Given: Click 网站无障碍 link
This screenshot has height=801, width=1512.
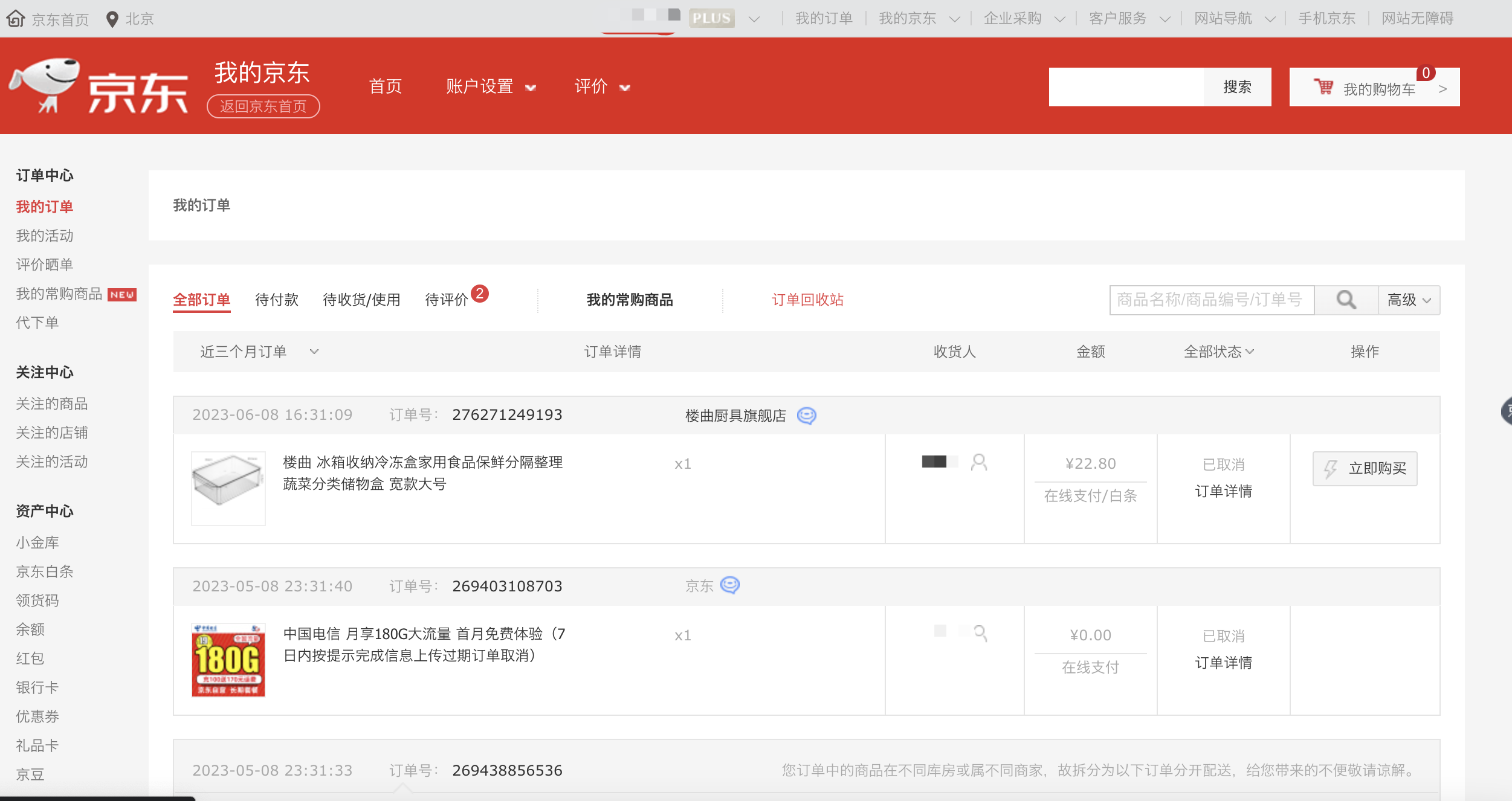Looking at the screenshot, I should [1417, 19].
